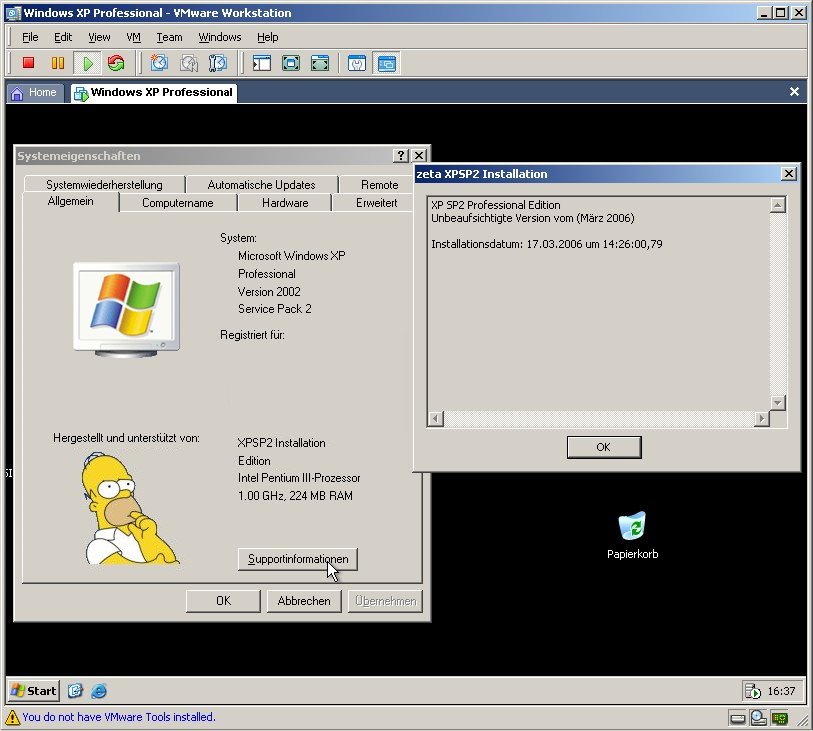
Task: Switch to the Systemwiederherstellung tab
Action: (x=104, y=185)
